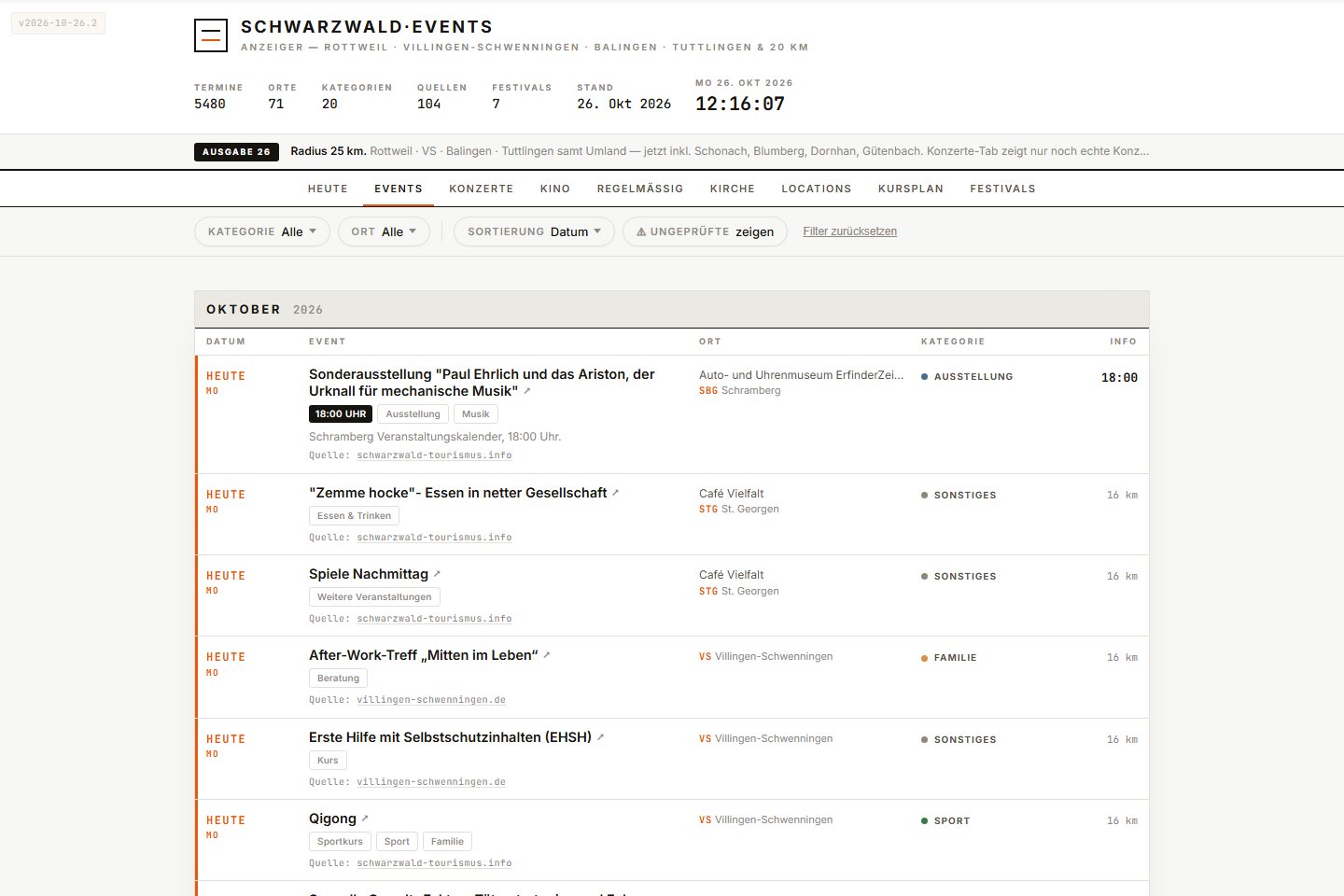1344x896 pixels.
Task: Click Filter zurücksetzen link
Action: tap(850, 231)
